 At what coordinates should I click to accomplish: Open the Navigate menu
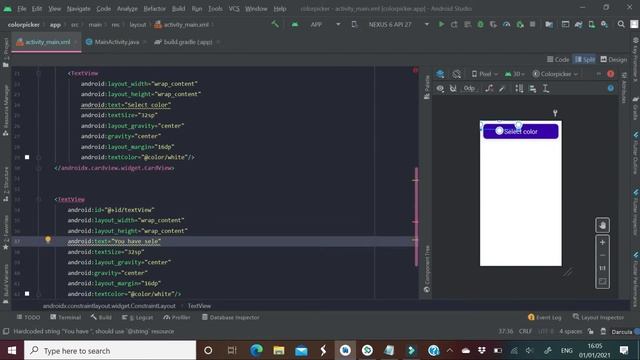pyautogui.click(x=78, y=9)
